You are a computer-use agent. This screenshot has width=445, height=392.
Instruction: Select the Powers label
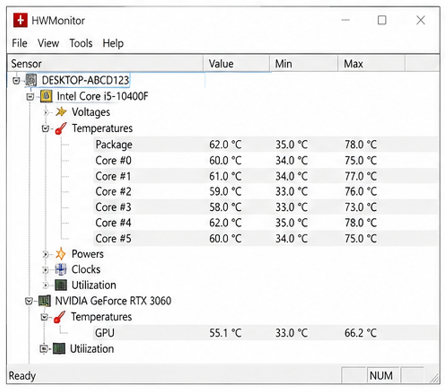pos(87,254)
